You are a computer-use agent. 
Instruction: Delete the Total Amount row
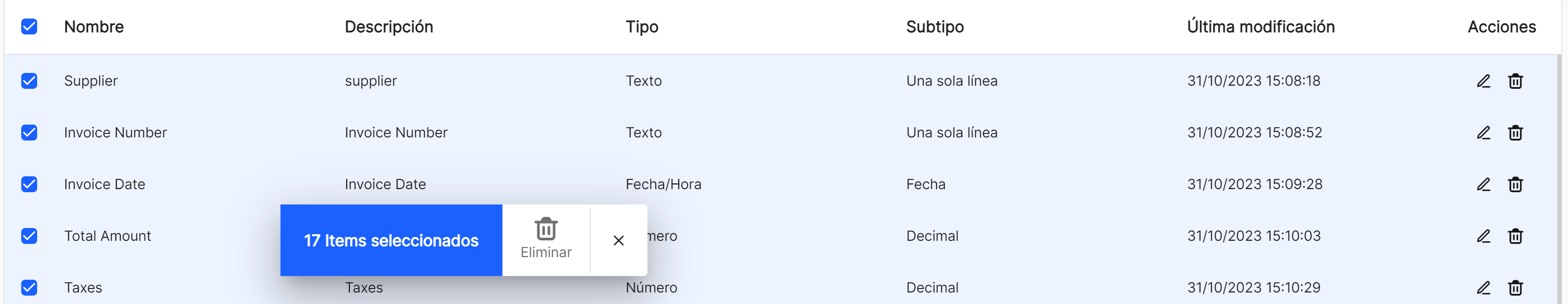pos(1515,236)
